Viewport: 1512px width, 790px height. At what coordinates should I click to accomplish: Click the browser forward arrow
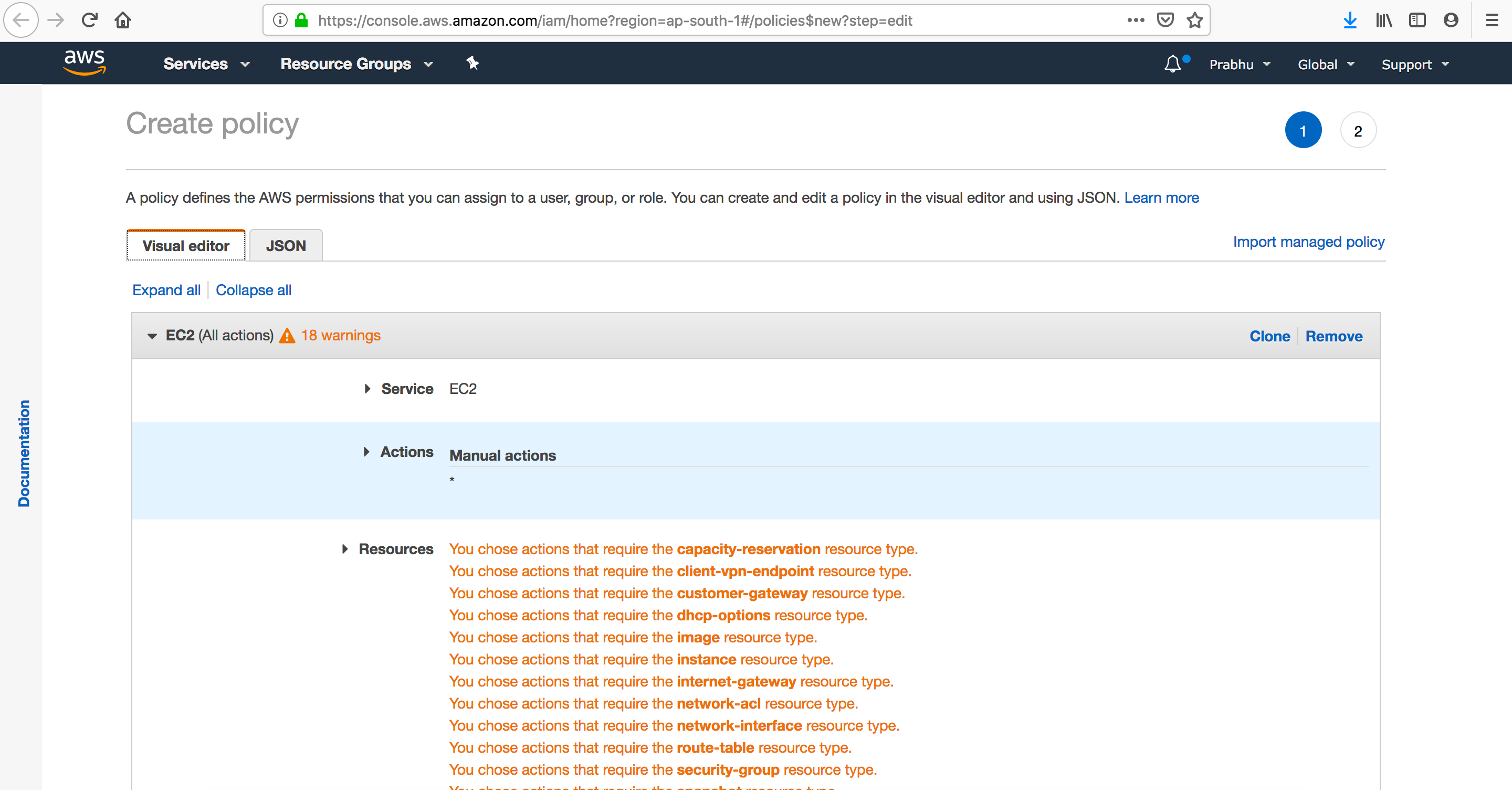pos(56,20)
